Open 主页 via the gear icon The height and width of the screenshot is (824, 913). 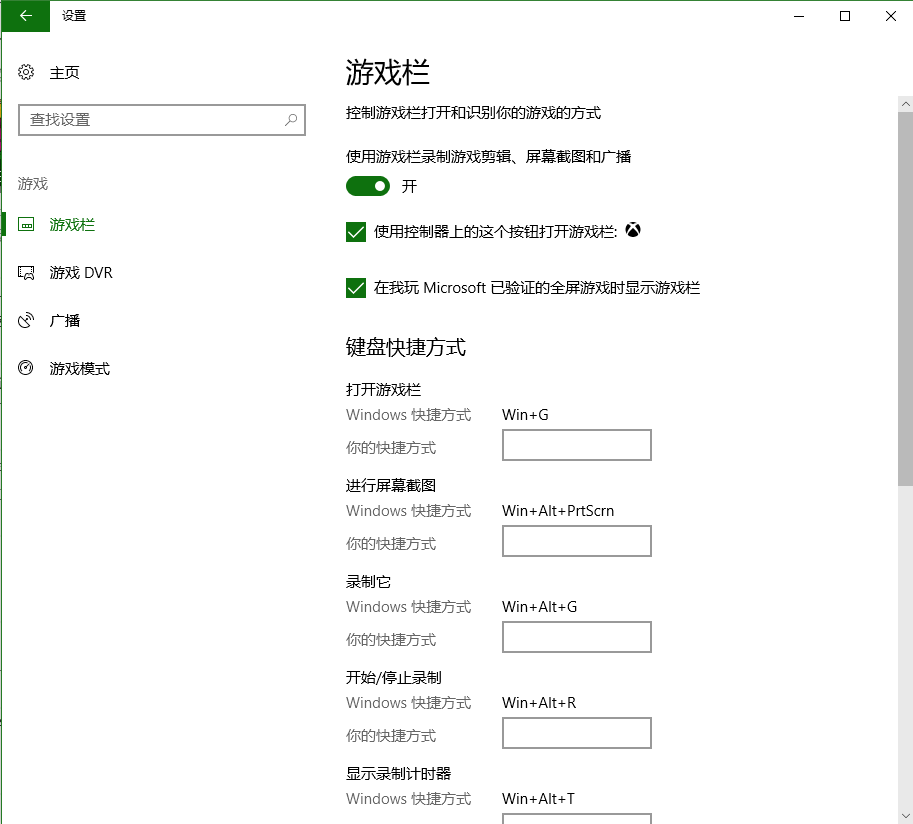click(26, 72)
